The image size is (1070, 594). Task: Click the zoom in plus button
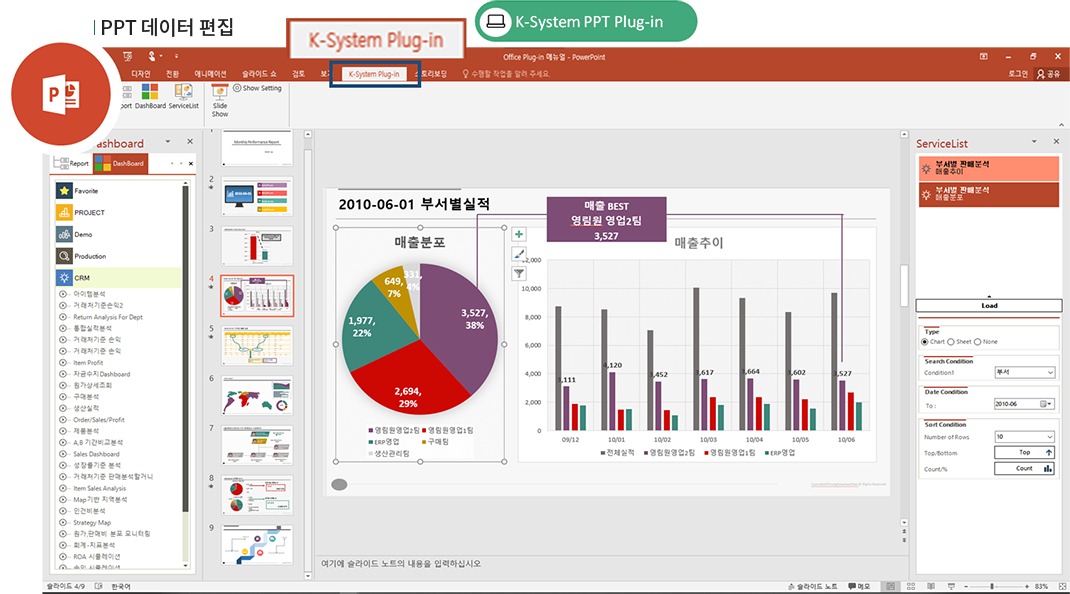pos(1027,586)
